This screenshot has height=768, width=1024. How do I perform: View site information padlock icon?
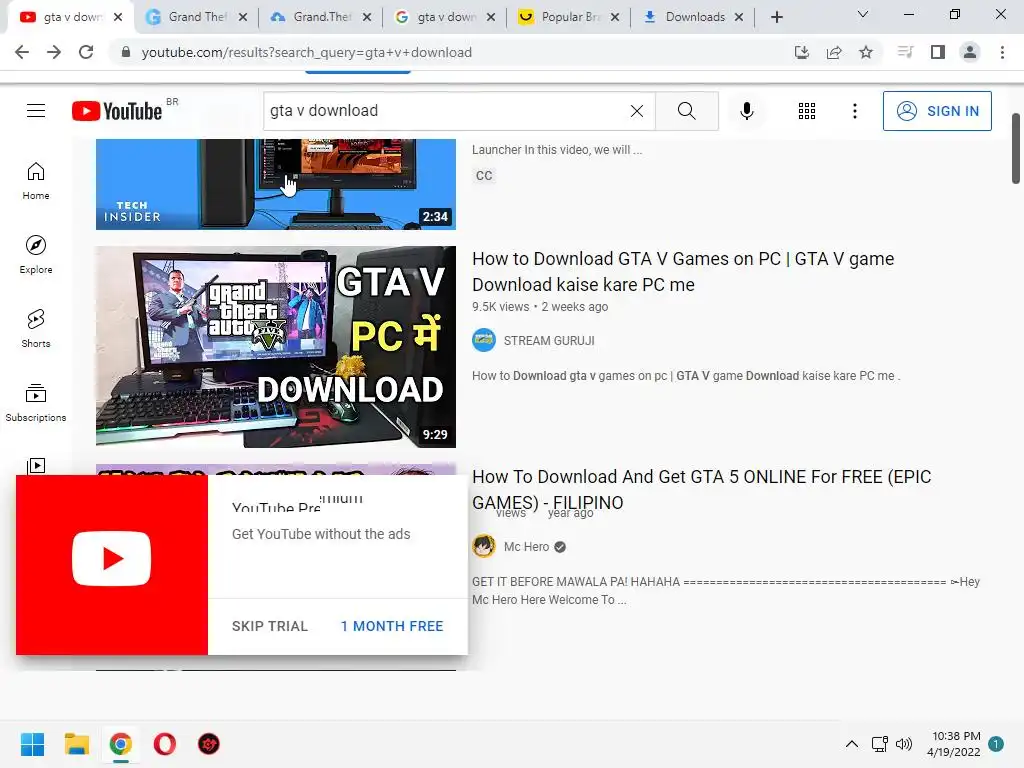[125, 52]
